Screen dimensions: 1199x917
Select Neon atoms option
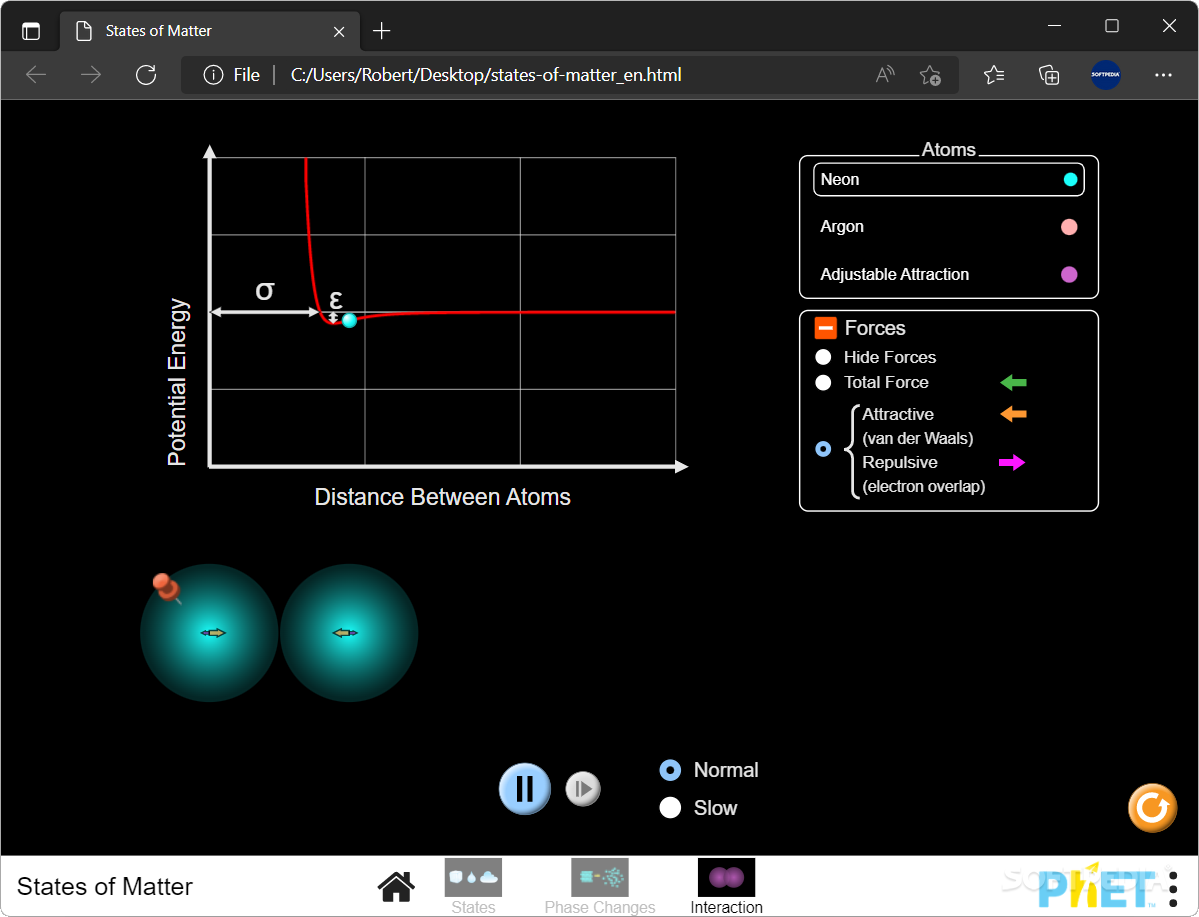(948, 180)
